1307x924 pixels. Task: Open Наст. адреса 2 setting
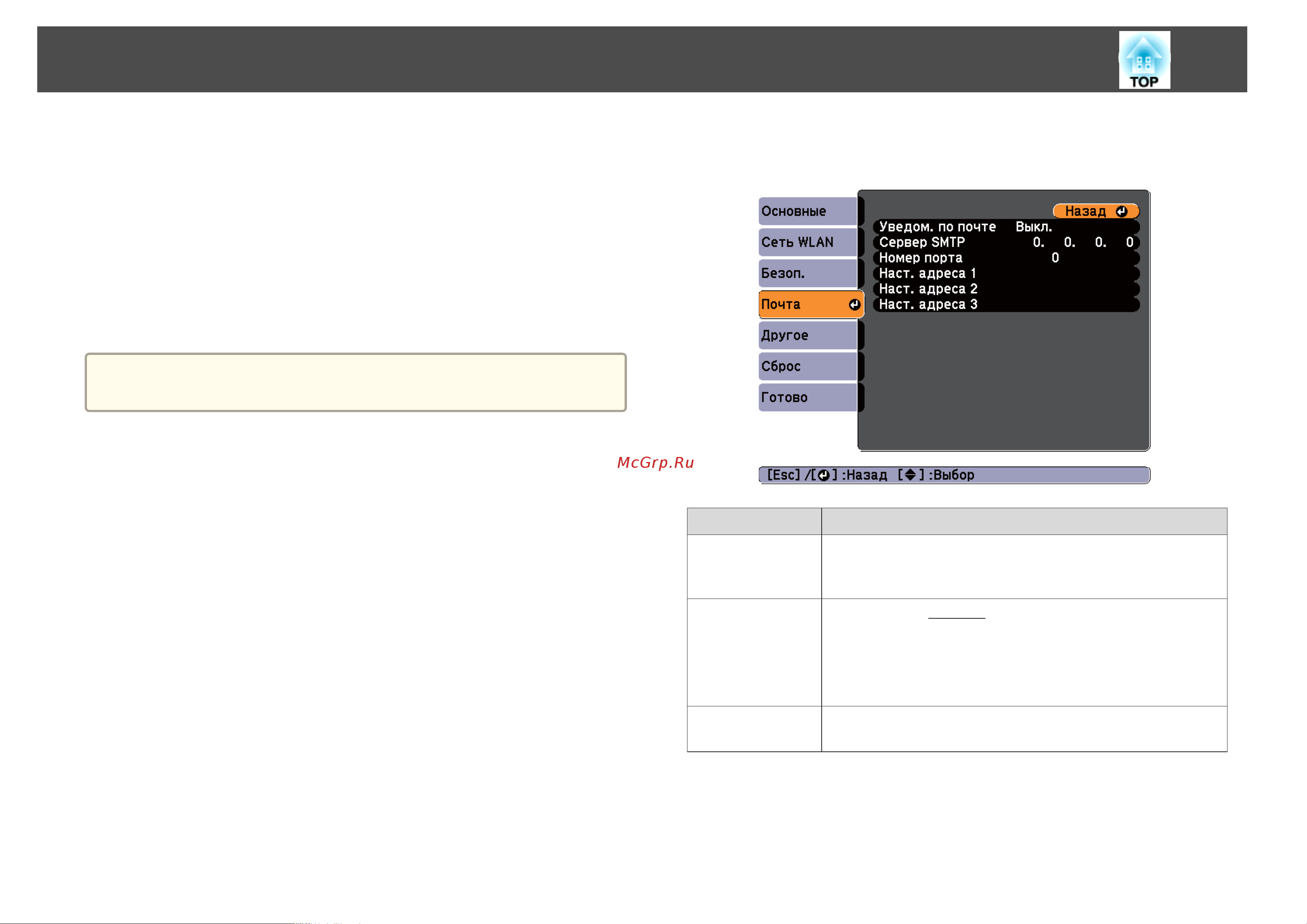click(x=1006, y=289)
